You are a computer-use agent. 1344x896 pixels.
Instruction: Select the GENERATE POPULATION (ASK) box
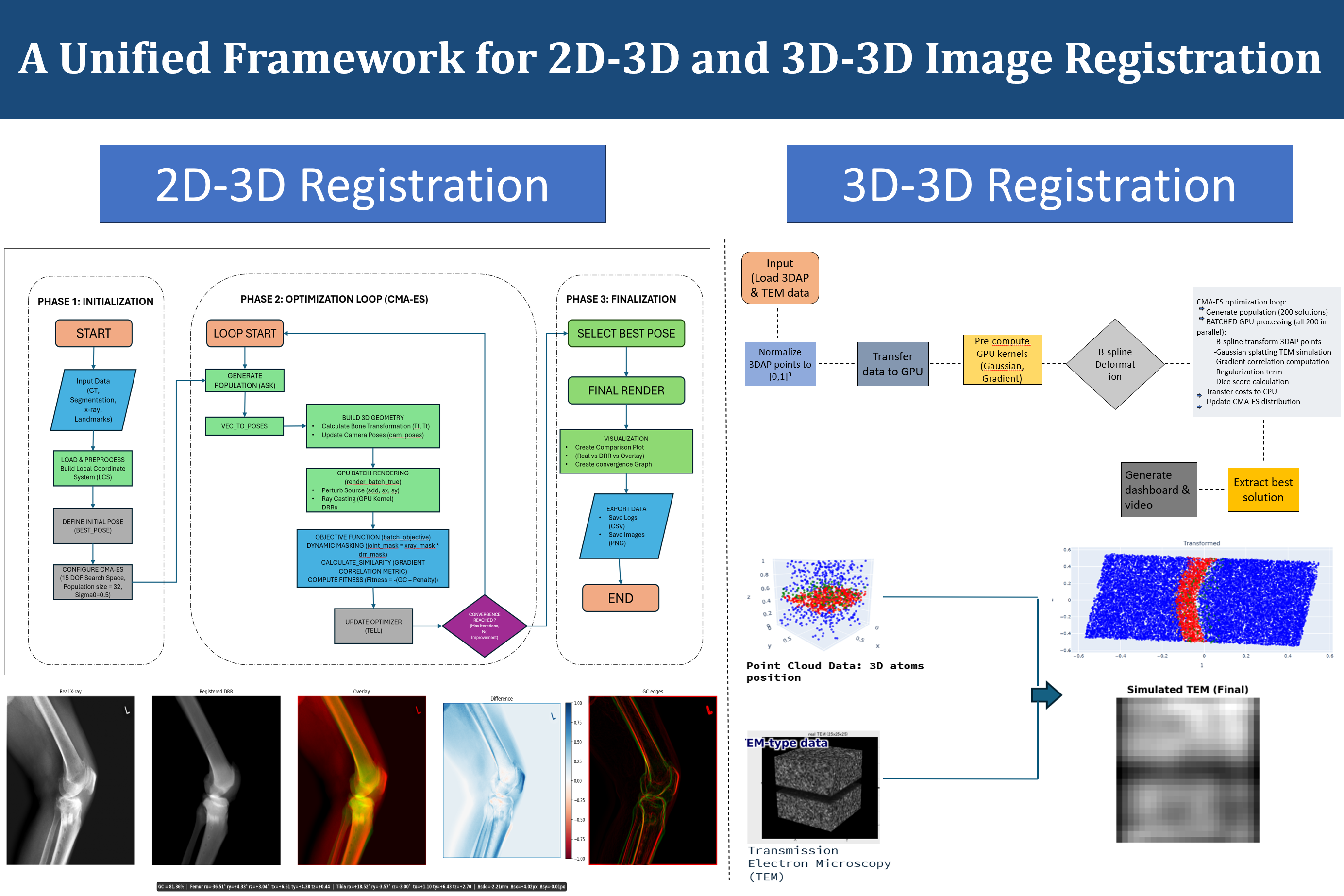point(244,380)
